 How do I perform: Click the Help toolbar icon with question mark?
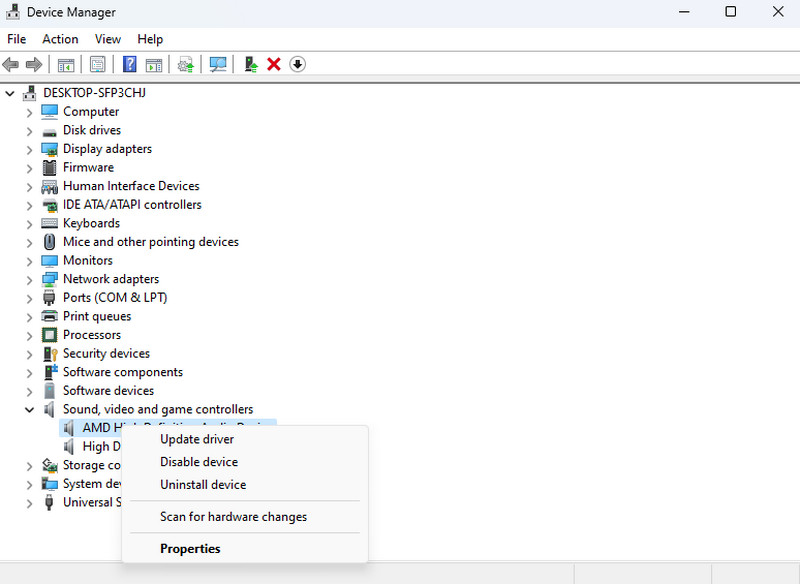coord(130,65)
